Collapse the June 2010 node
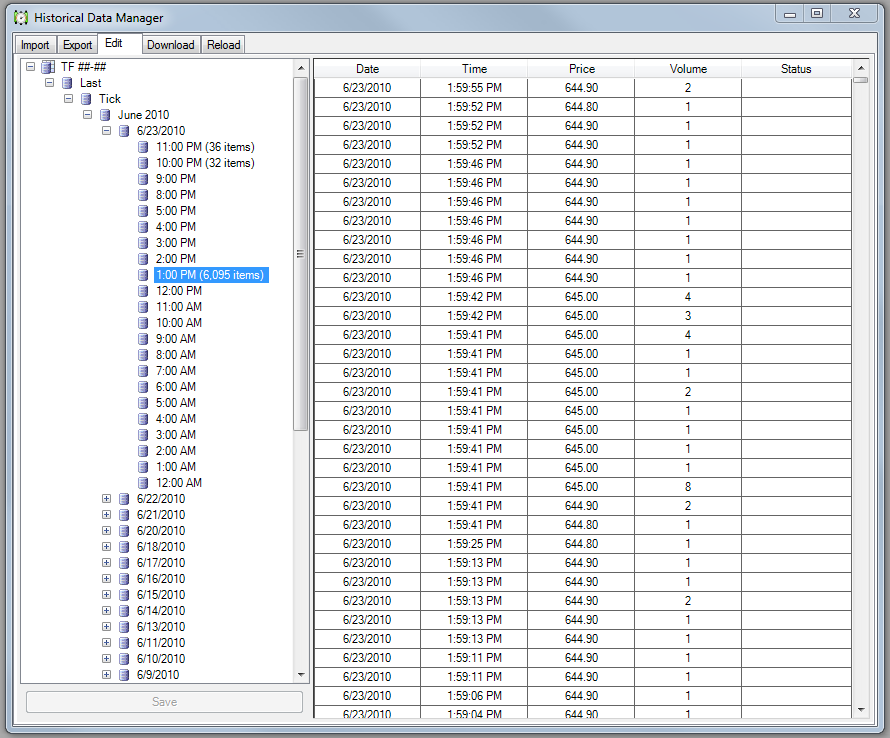 click(87, 114)
